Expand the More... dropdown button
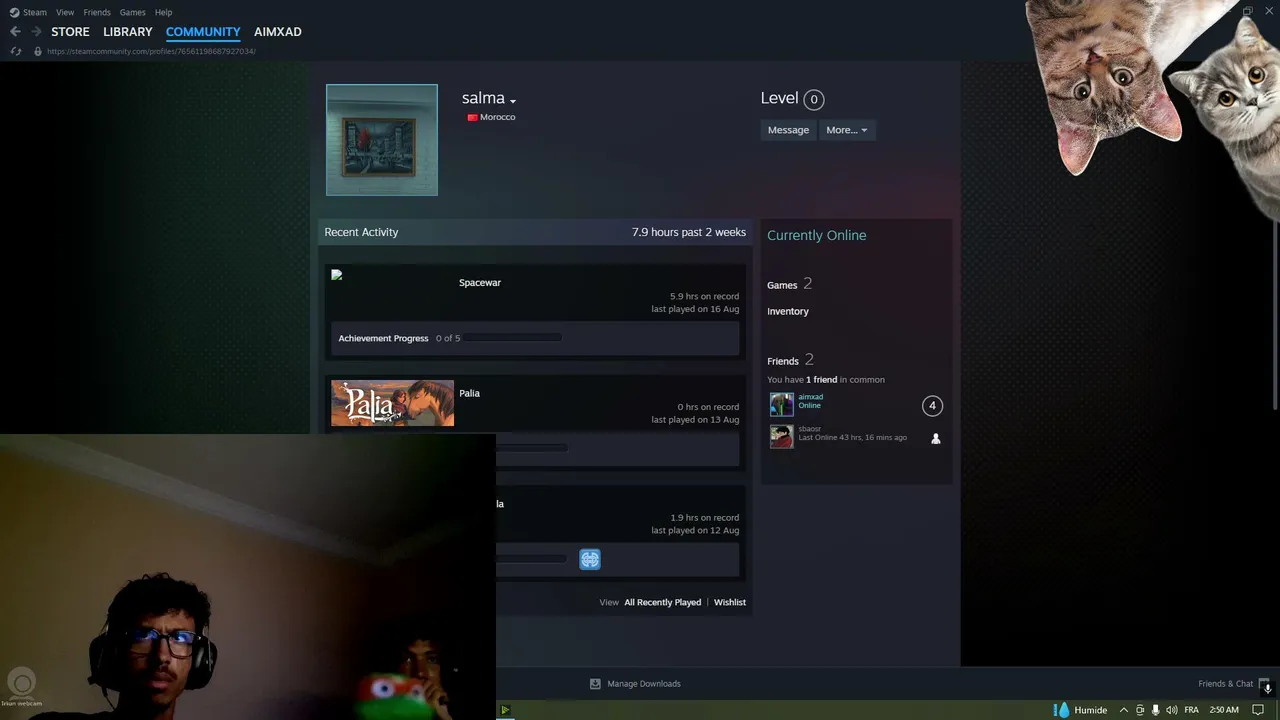This screenshot has height=720, width=1280. click(x=847, y=130)
